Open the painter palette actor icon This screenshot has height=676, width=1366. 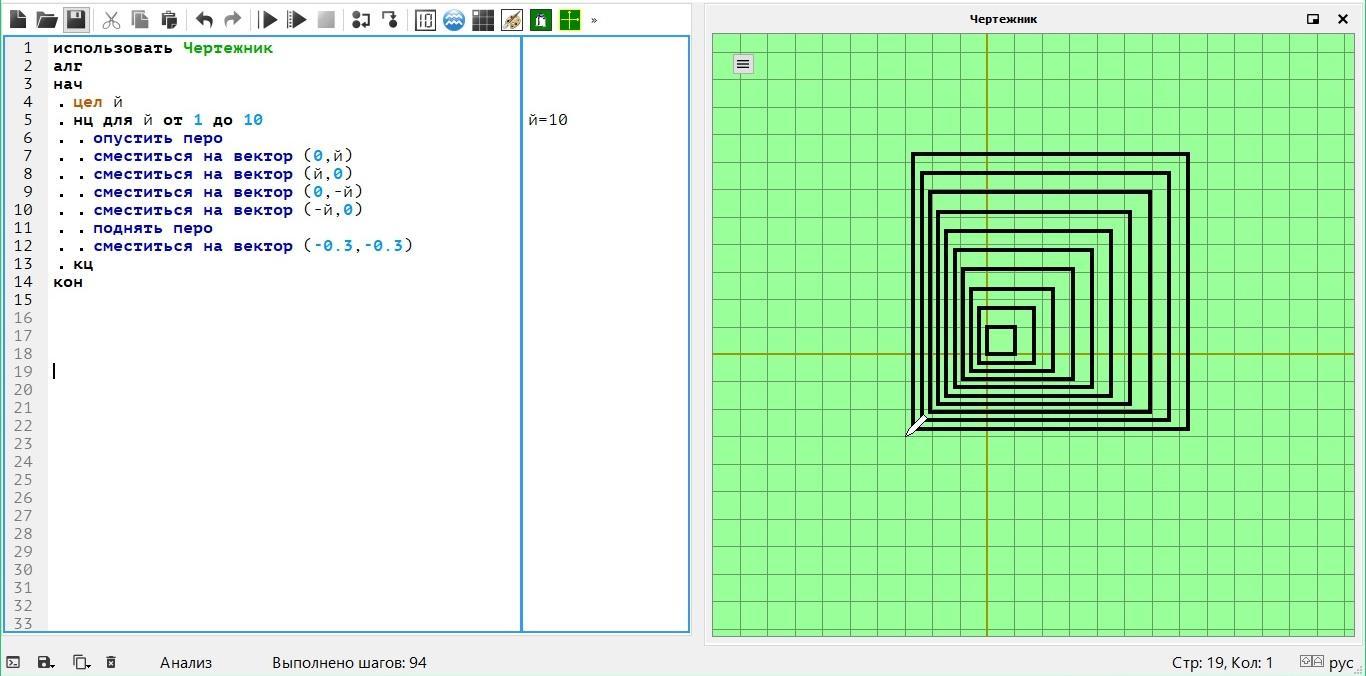coord(512,19)
